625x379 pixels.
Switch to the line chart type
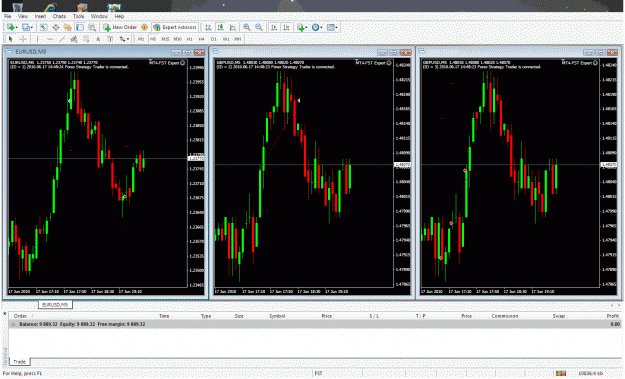coord(233,27)
